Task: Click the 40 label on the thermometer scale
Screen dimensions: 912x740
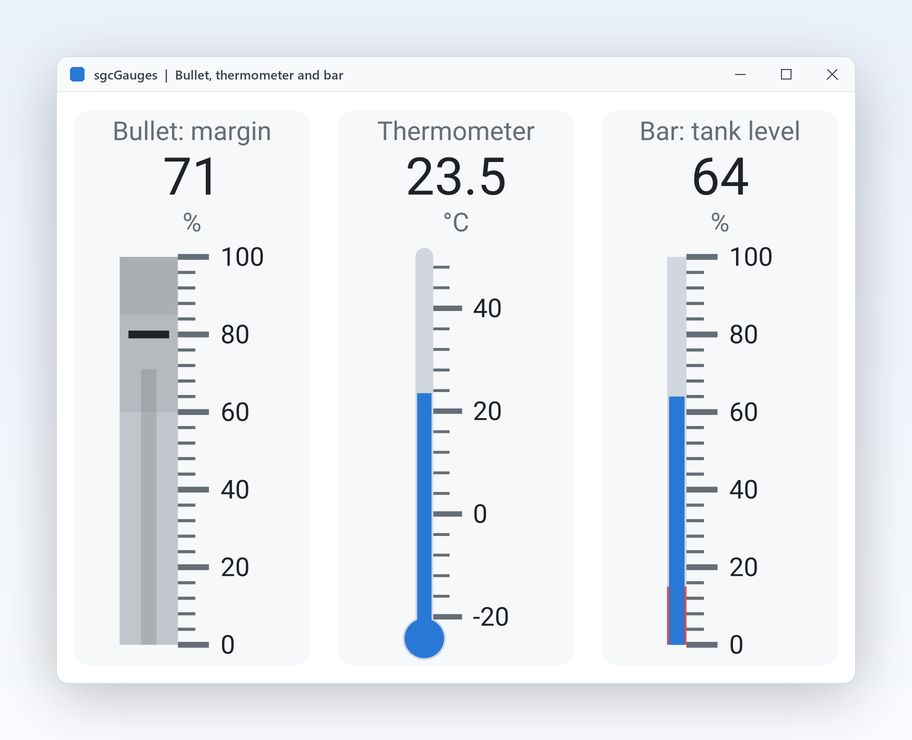Action: coord(487,308)
